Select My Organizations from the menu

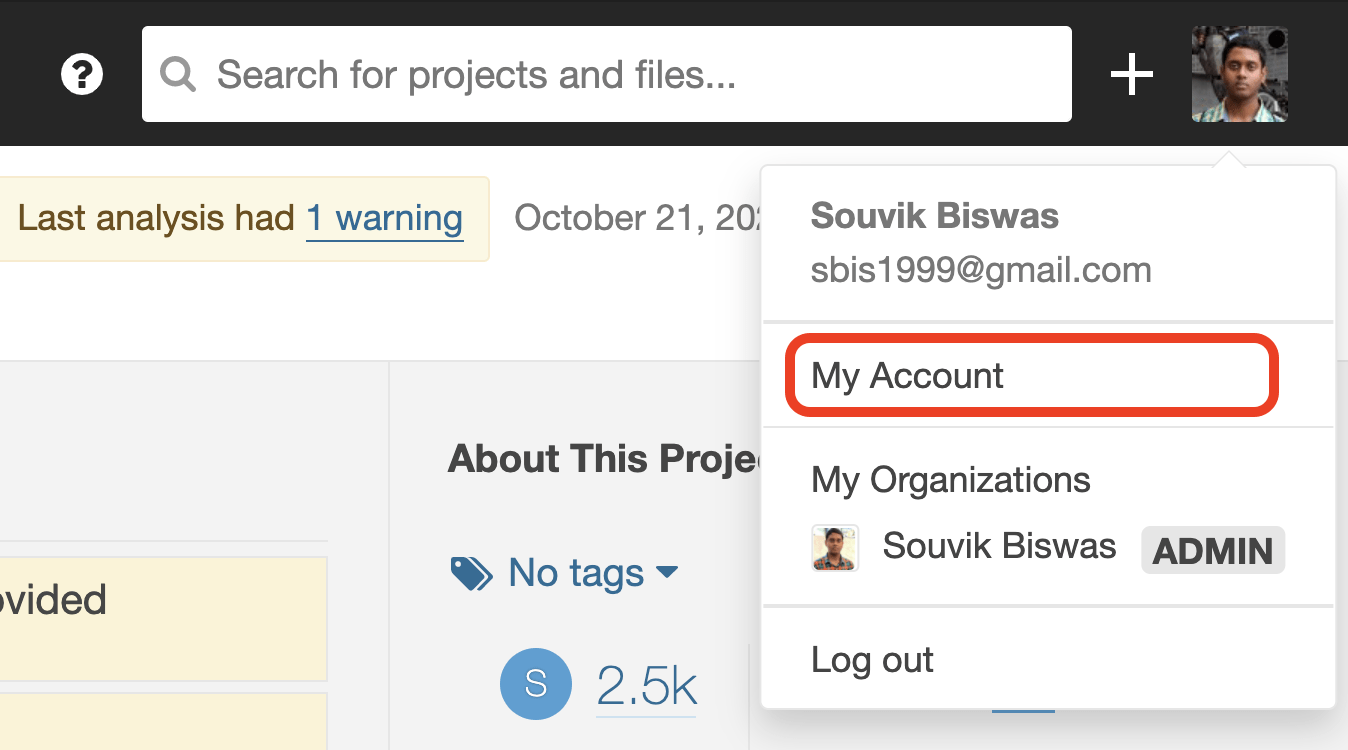[x=950, y=480]
